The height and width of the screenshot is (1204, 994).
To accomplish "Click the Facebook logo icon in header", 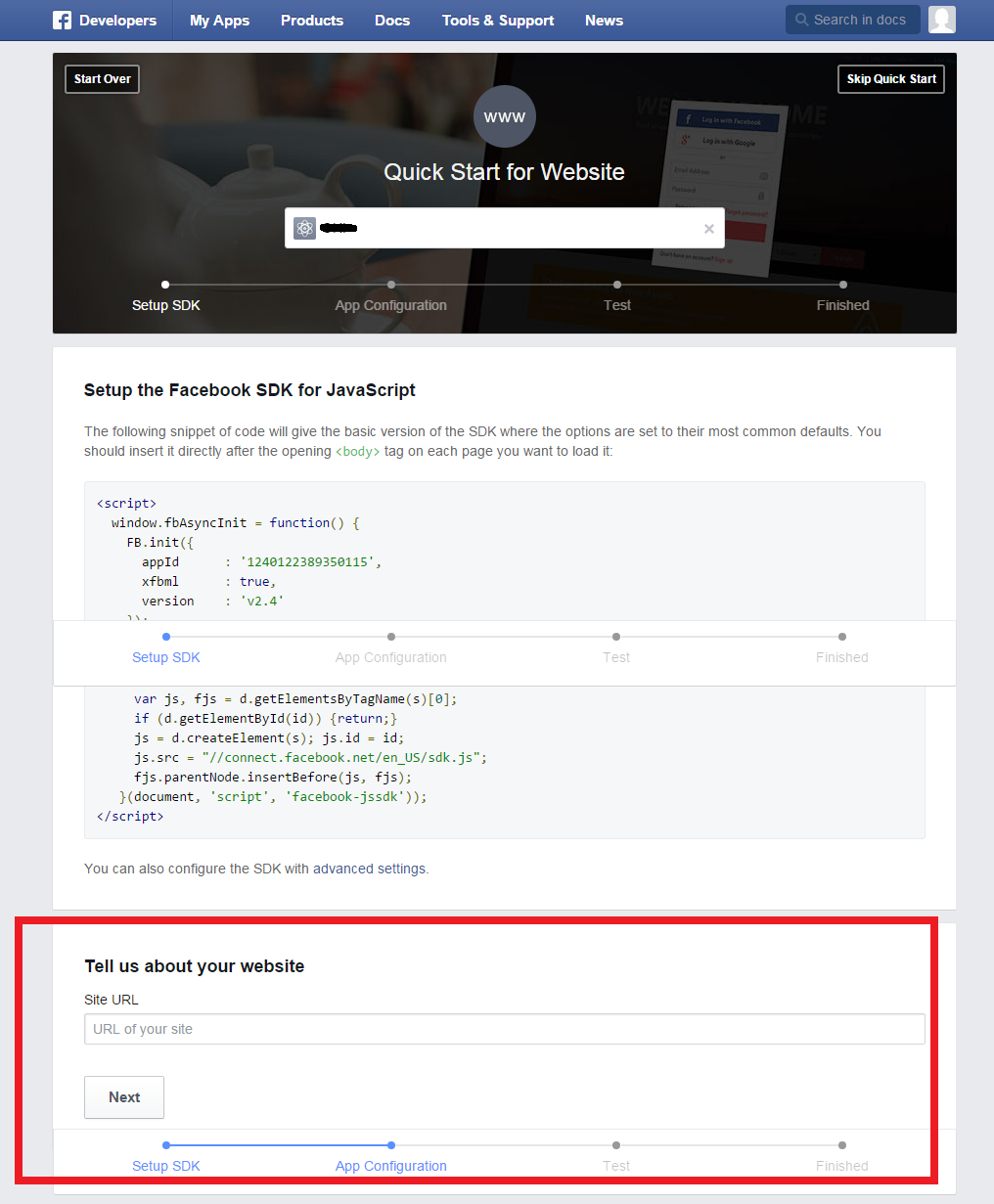I will pyautogui.click(x=63, y=20).
